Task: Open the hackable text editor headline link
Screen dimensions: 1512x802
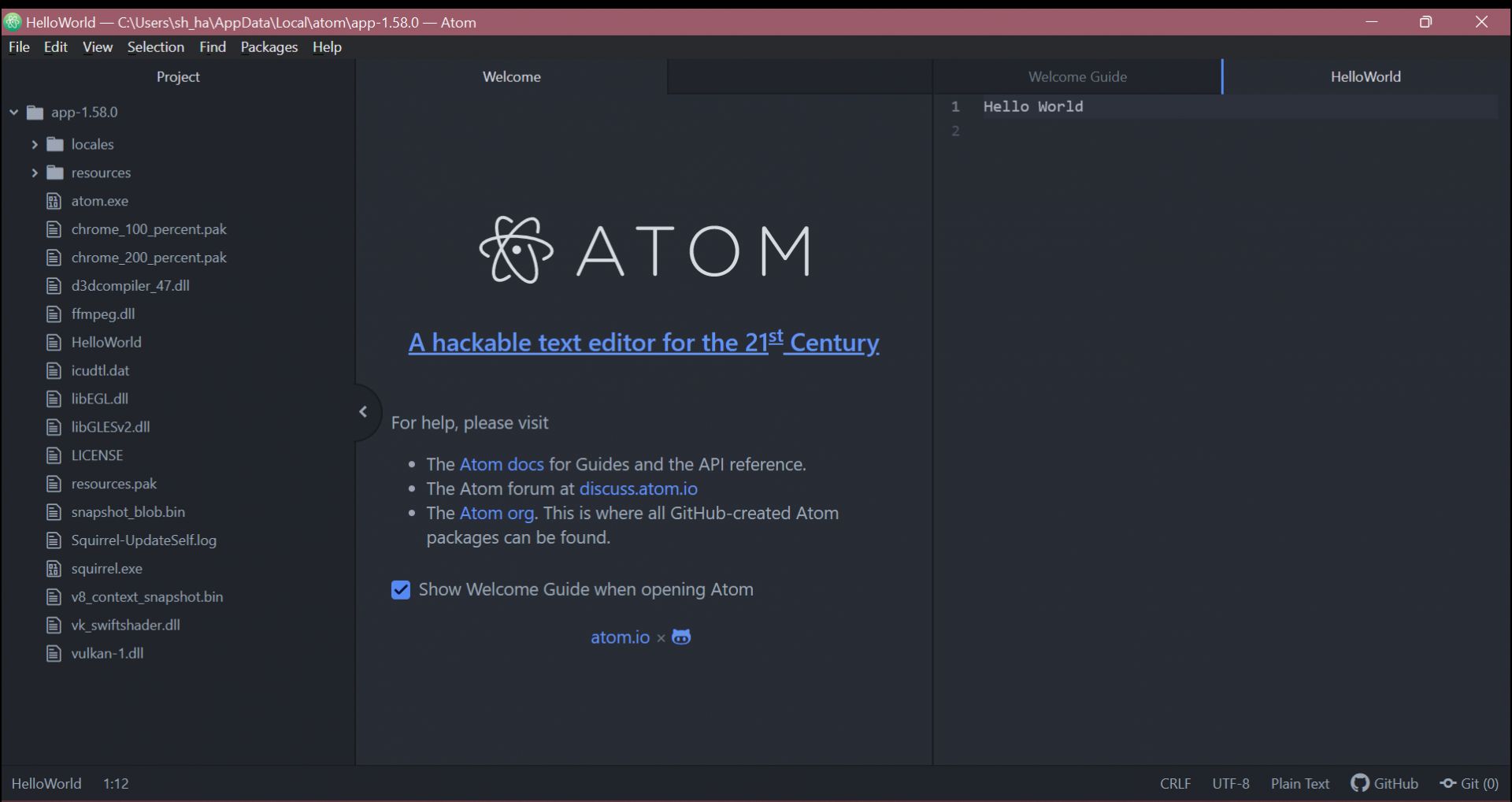Action: coord(643,342)
